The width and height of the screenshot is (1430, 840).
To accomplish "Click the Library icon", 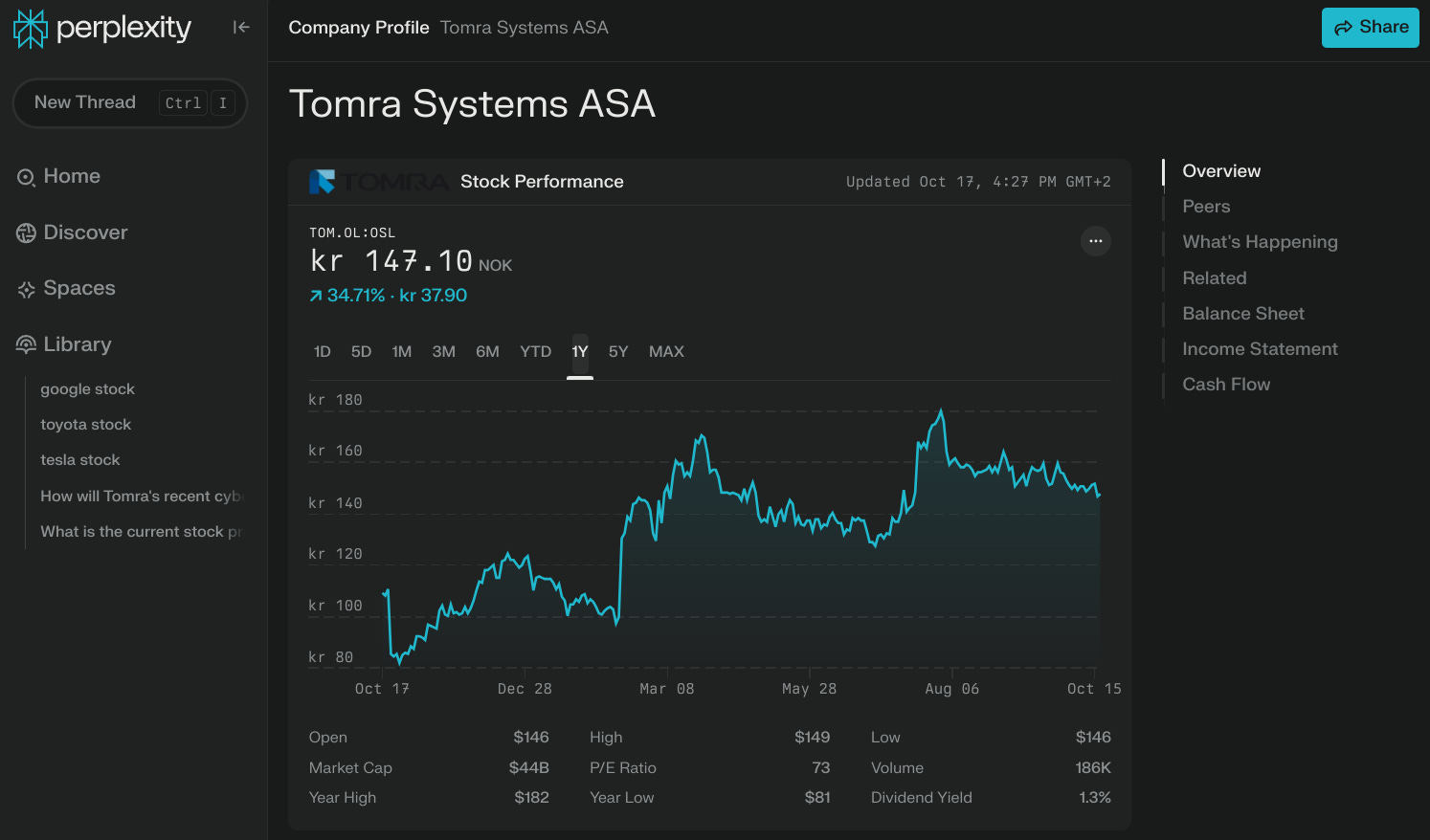I will coord(26,344).
